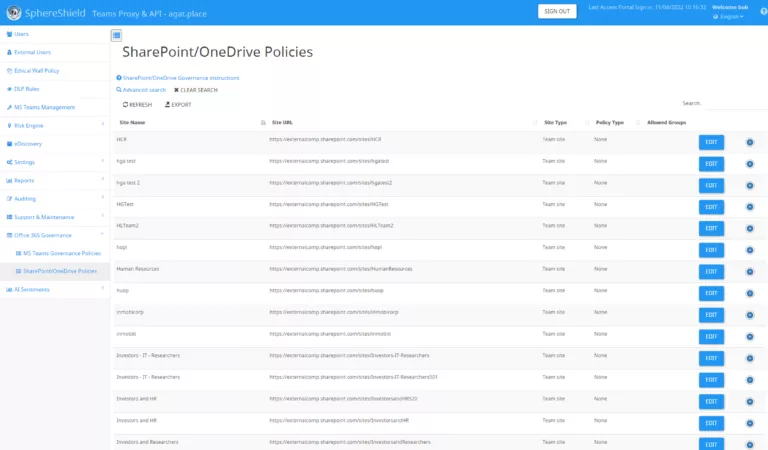768x450 pixels.
Task: Click the Policy Type column header
Action: click(610, 122)
